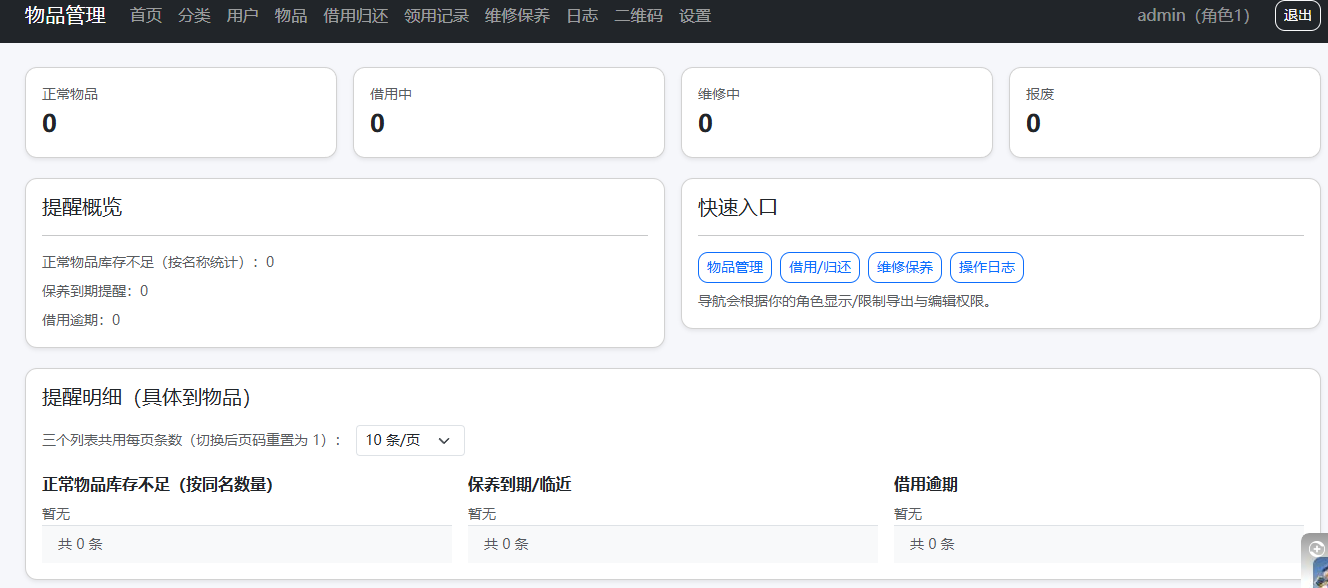
Task: Click the 提醒概览 heading
Action: (x=82, y=207)
